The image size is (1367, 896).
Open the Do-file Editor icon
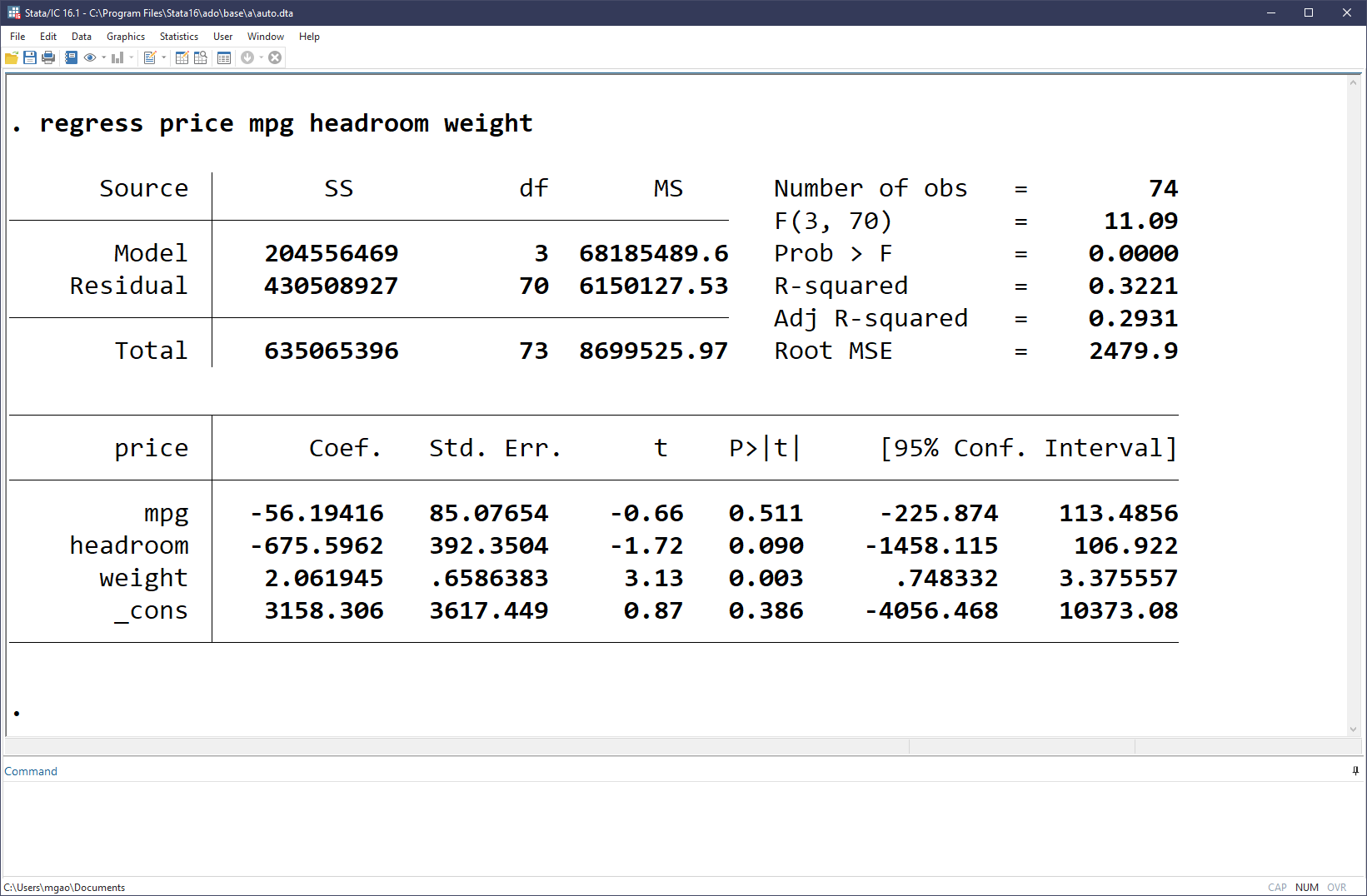coord(150,57)
